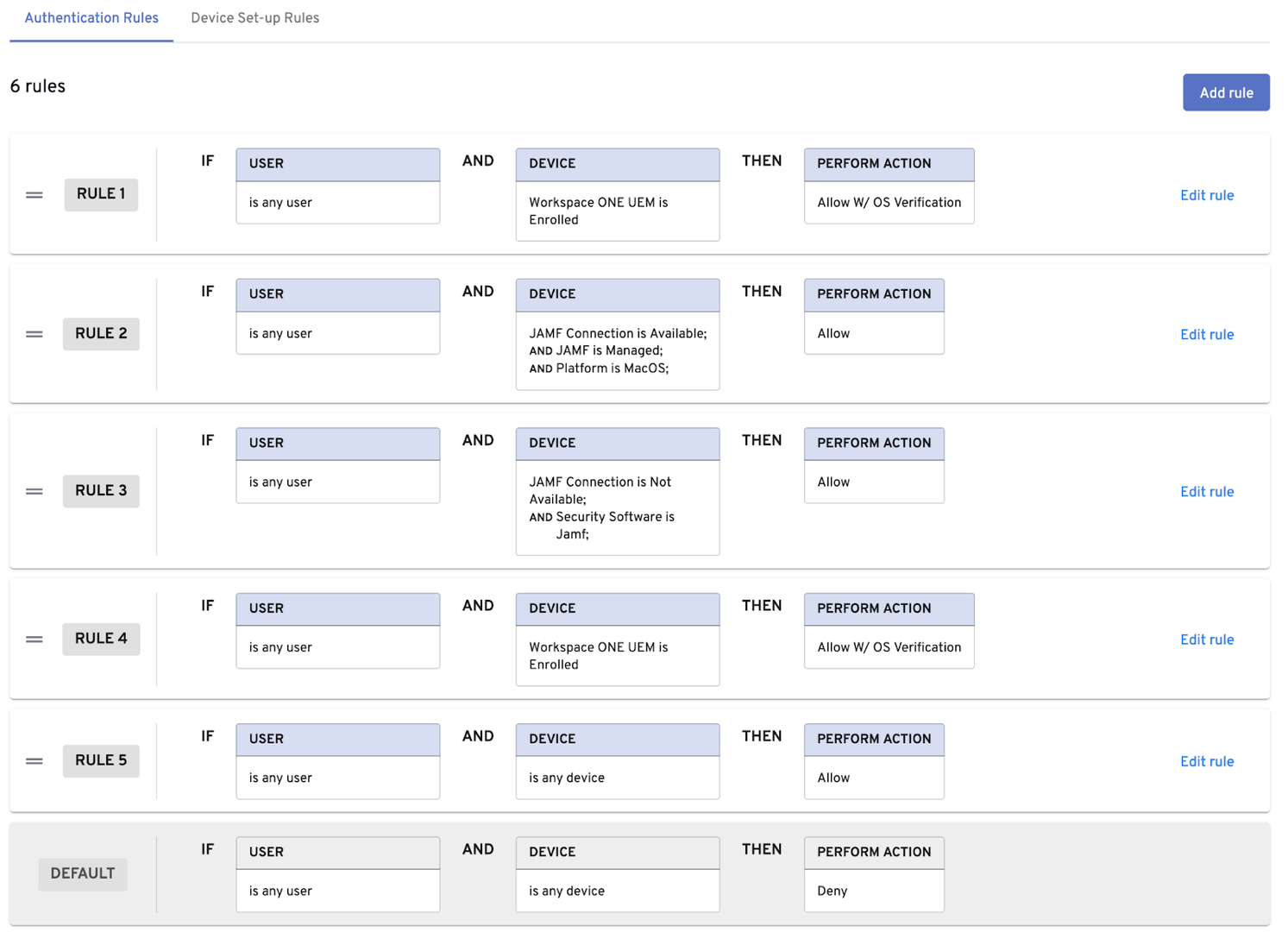
Task: Edit Rule 2 via its Edit rule link
Action: (1206, 335)
